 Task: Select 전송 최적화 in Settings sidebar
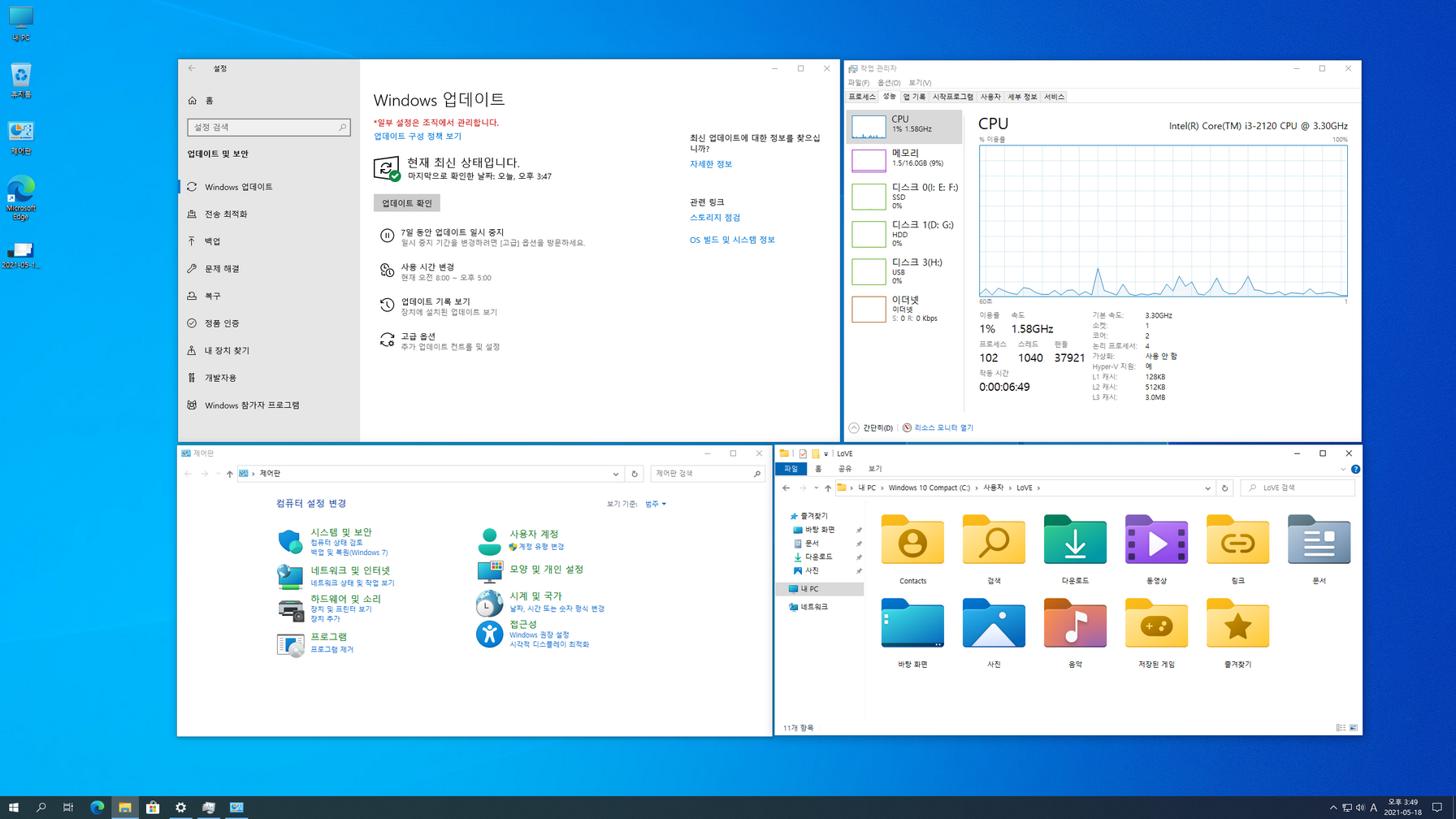[x=269, y=214]
